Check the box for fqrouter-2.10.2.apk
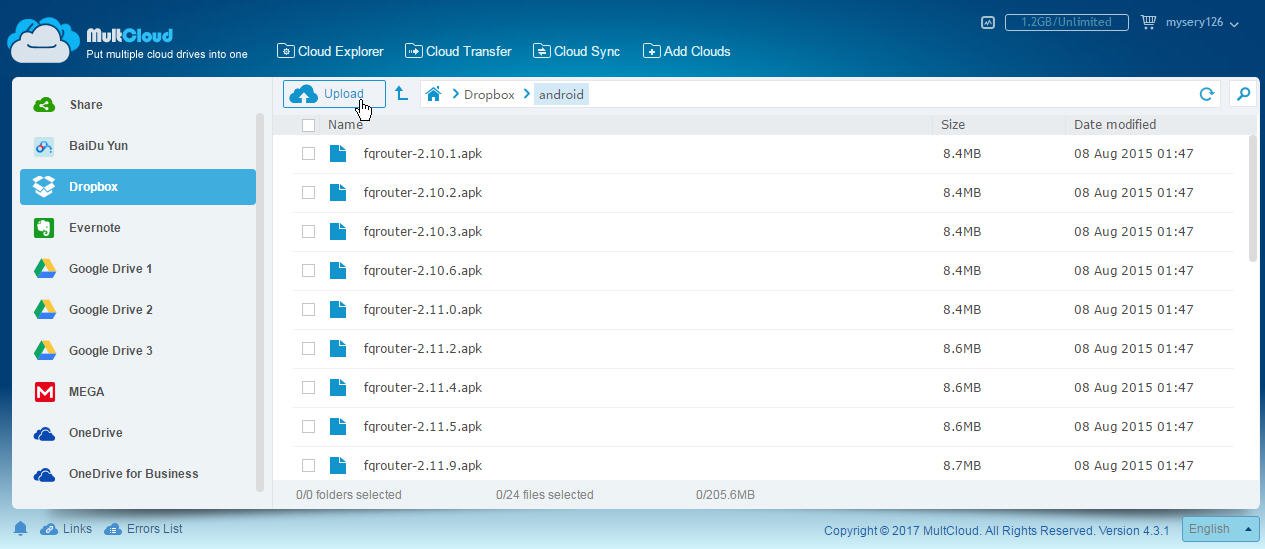Screen dimensions: 1265x549 (x=308, y=192)
